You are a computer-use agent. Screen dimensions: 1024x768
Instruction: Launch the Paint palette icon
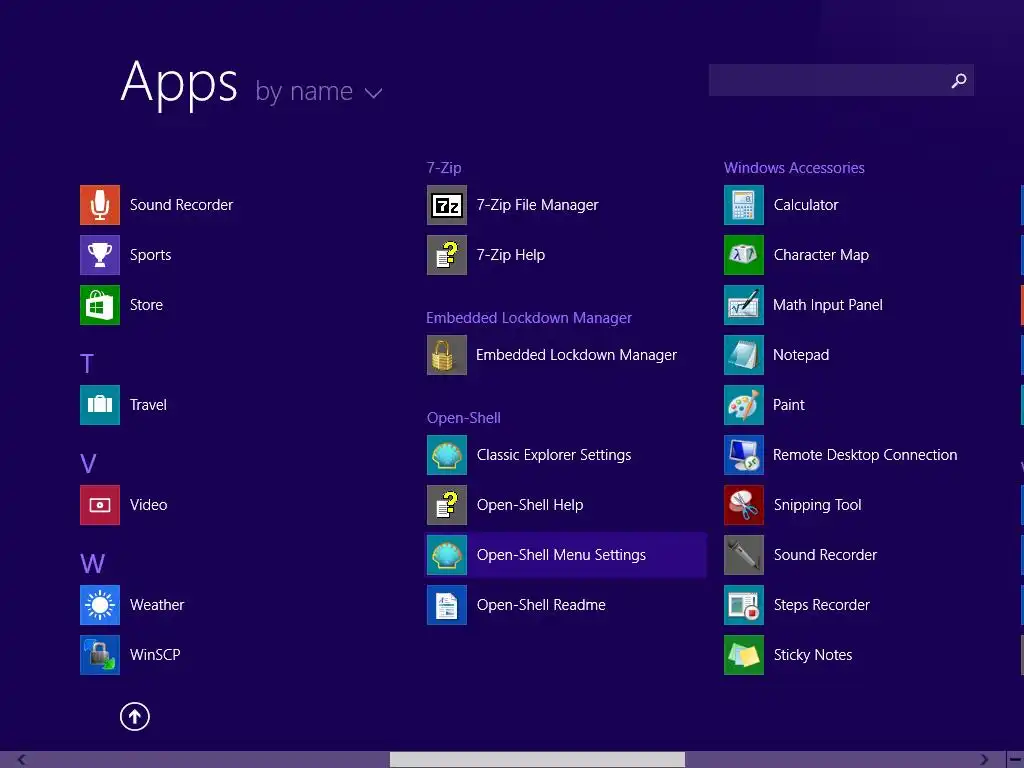pyautogui.click(x=744, y=405)
